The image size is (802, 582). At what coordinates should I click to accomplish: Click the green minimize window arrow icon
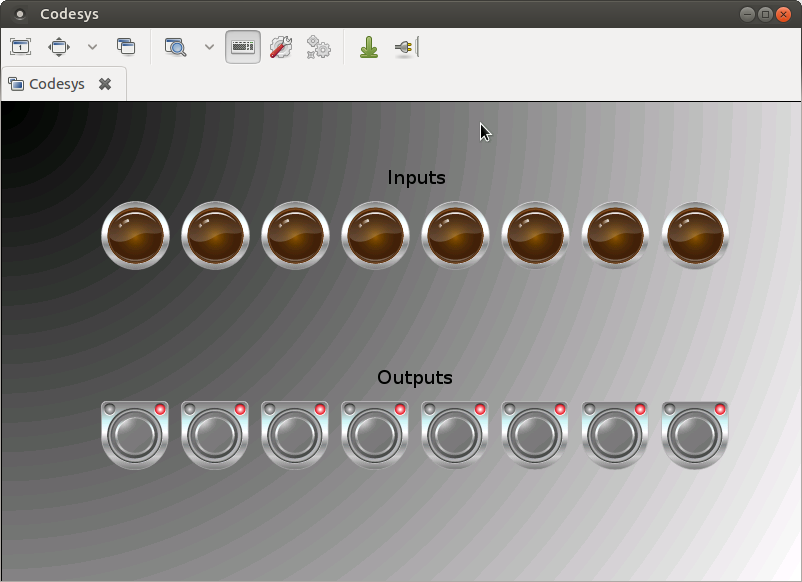coord(369,47)
